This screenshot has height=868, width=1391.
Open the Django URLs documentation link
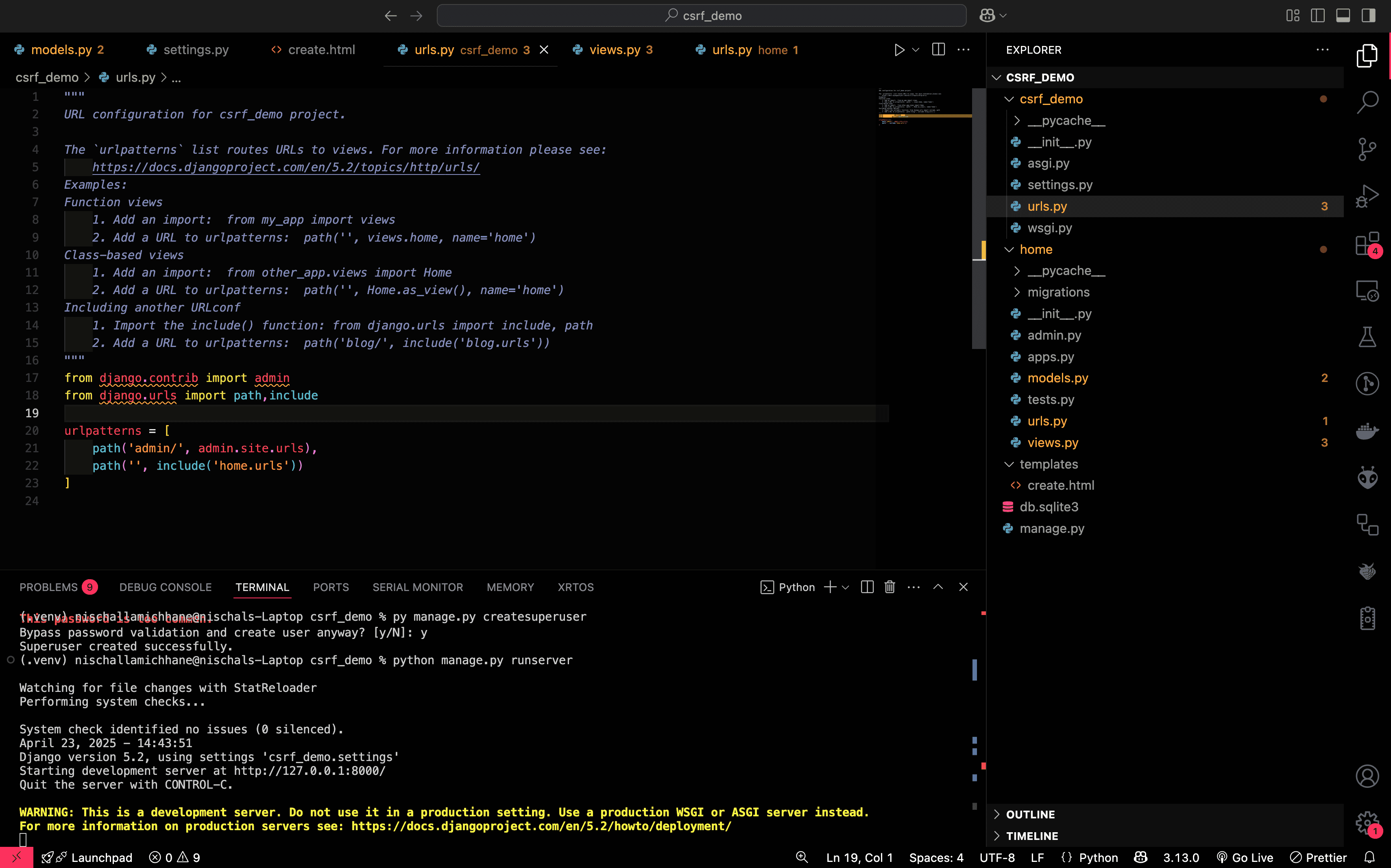286,167
